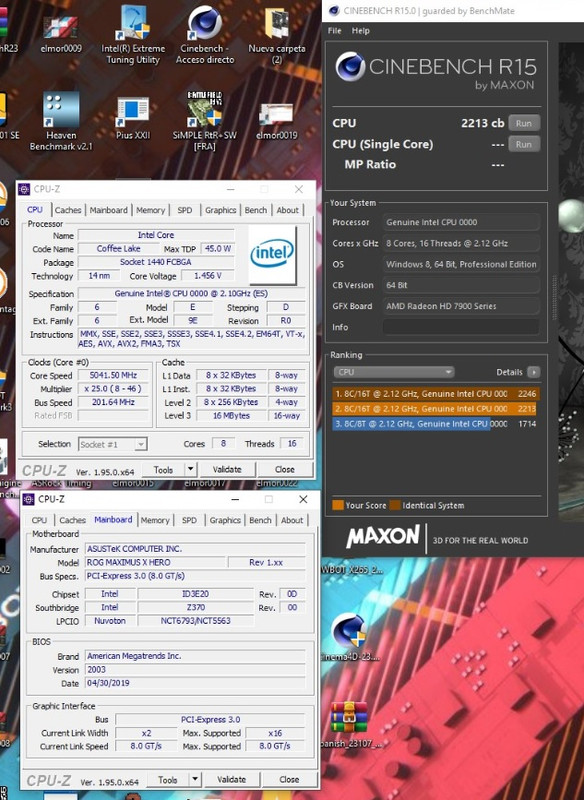Image resolution: width=584 pixels, height=800 pixels.
Task: Click the Core Speed 5041.50 MHz value
Action: click(x=113, y=375)
